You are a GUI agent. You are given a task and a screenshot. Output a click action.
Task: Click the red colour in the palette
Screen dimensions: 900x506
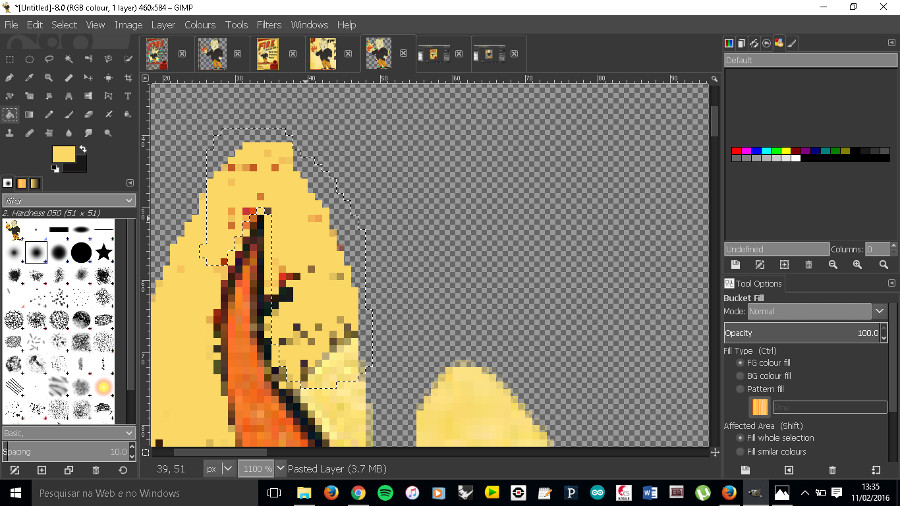tap(736, 151)
